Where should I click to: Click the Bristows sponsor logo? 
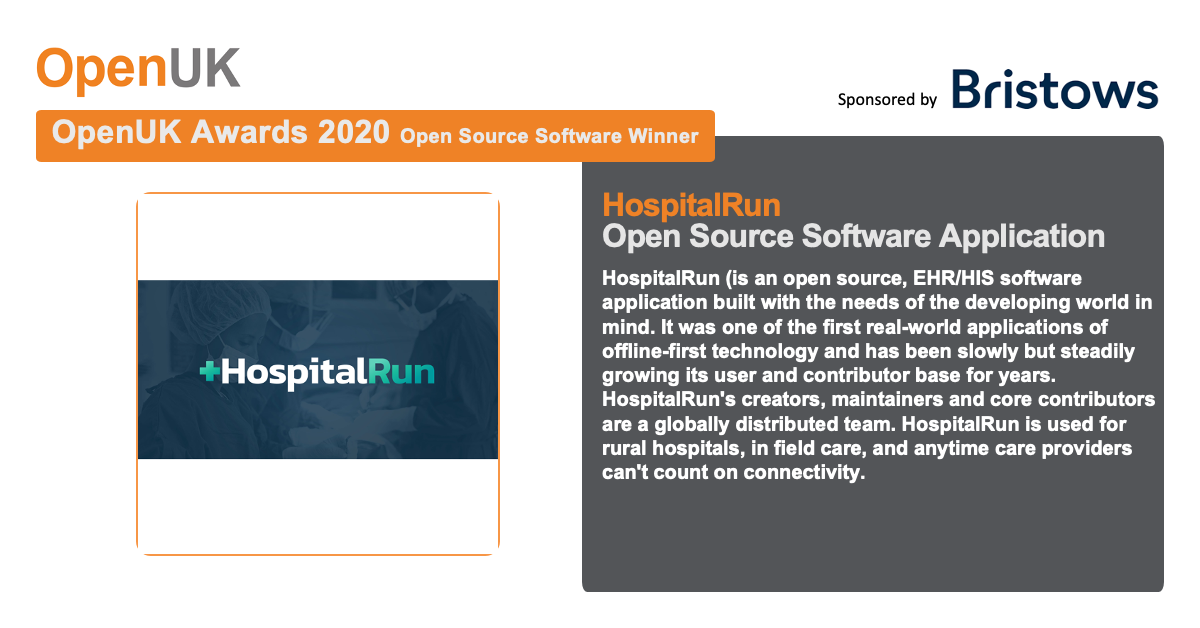click(x=1054, y=89)
